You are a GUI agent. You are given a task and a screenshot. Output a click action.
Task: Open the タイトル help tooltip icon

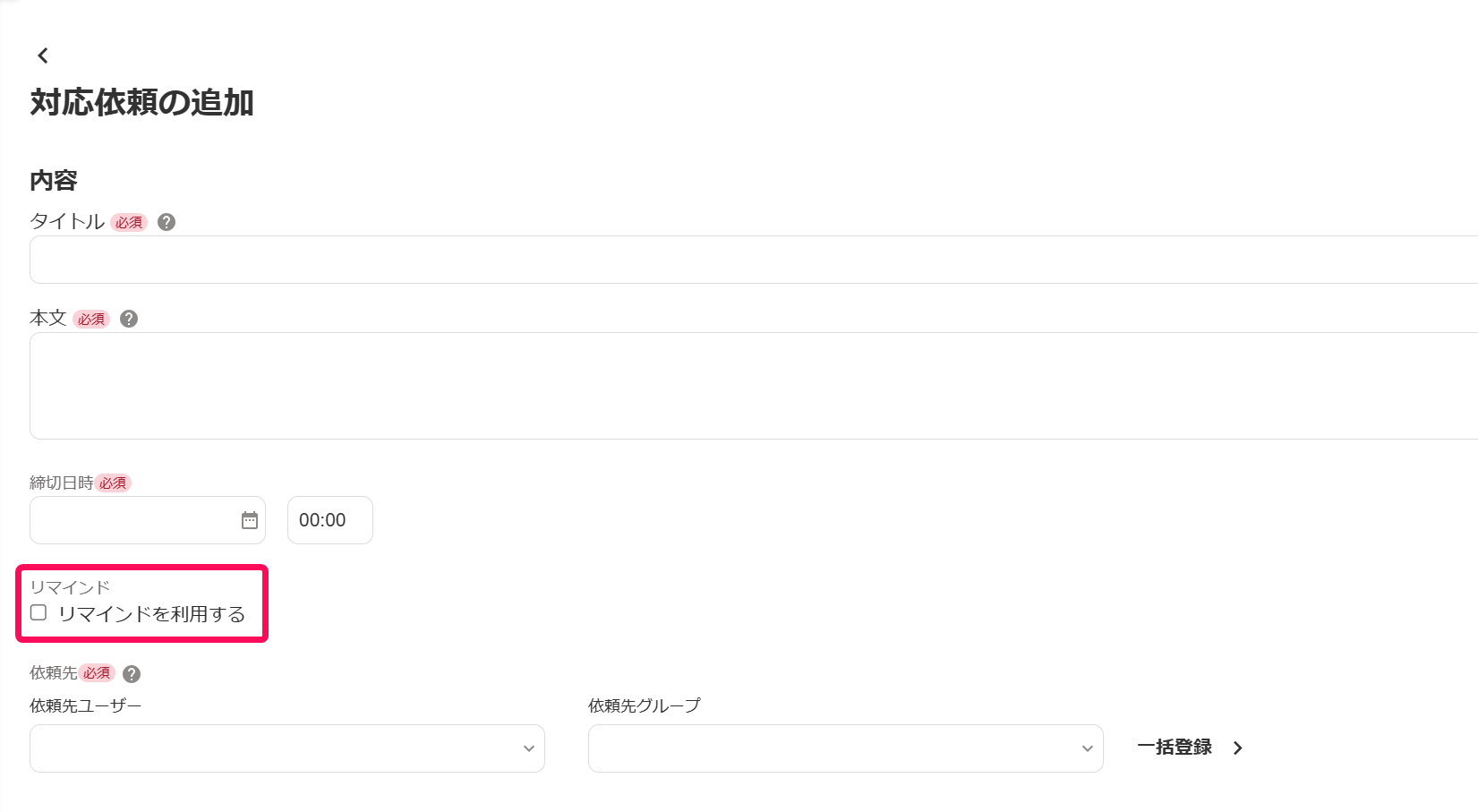coord(166,221)
